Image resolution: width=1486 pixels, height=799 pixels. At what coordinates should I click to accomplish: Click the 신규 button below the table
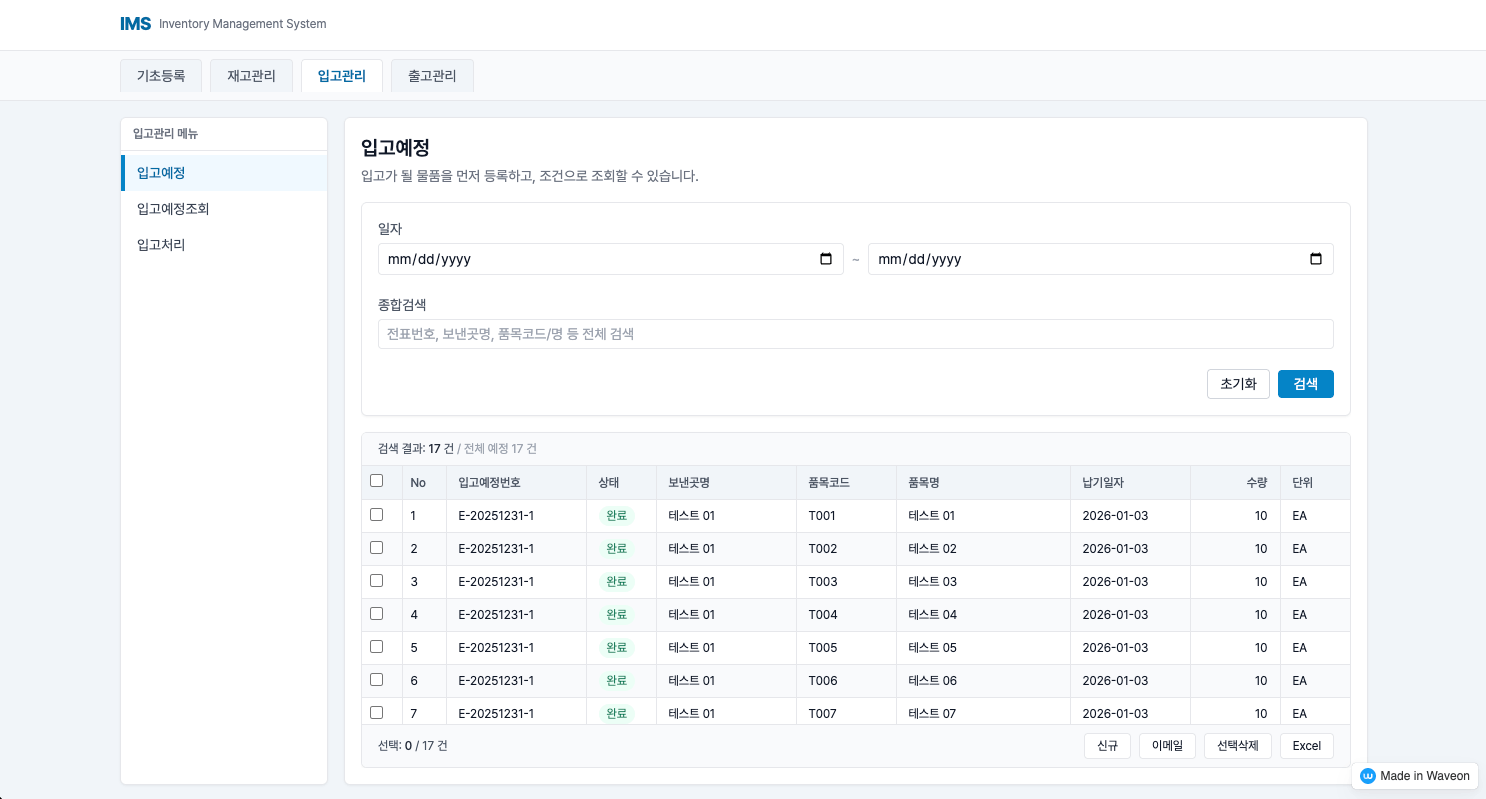pyautogui.click(x=1107, y=746)
